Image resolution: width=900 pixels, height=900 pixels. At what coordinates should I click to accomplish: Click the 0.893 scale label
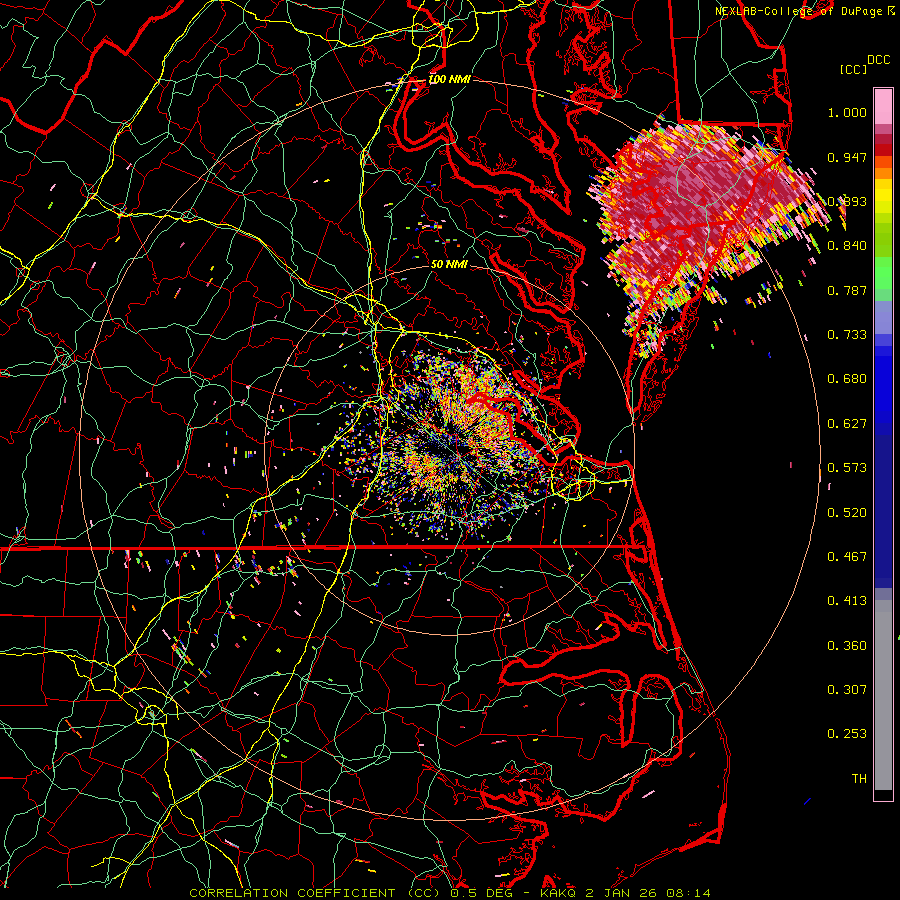pos(847,201)
